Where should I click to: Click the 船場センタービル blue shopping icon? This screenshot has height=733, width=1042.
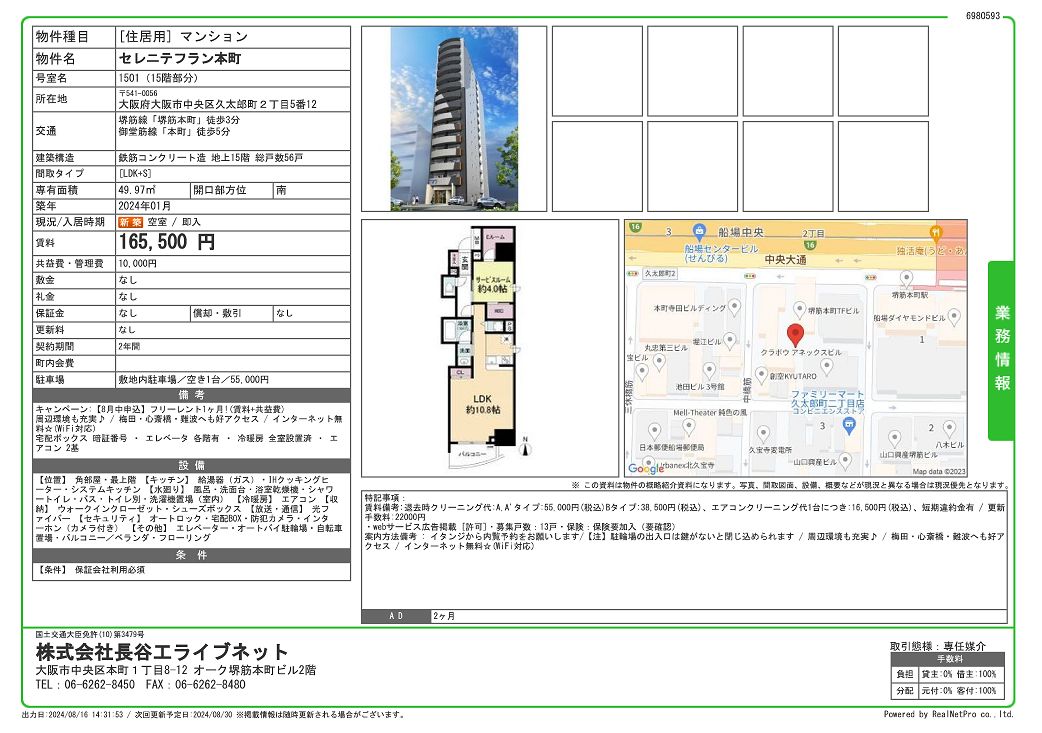(x=698, y=233)
